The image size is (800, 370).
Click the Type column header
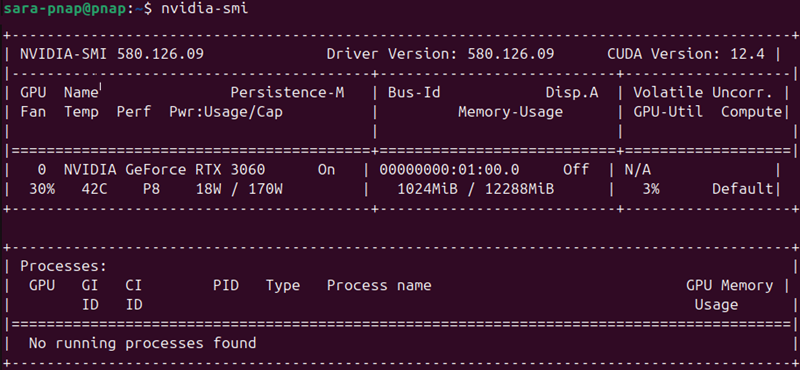pos(283,285)
